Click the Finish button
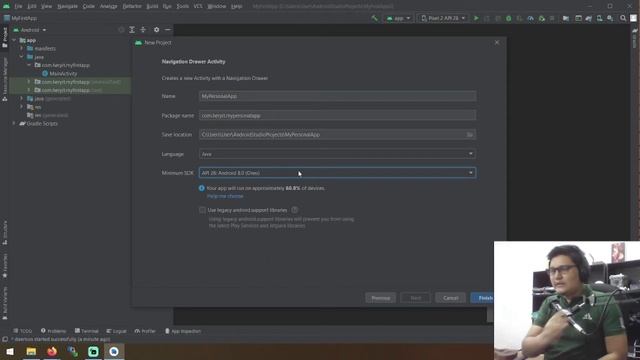Viewport: 640px width, 360px height. pos(482,298)
